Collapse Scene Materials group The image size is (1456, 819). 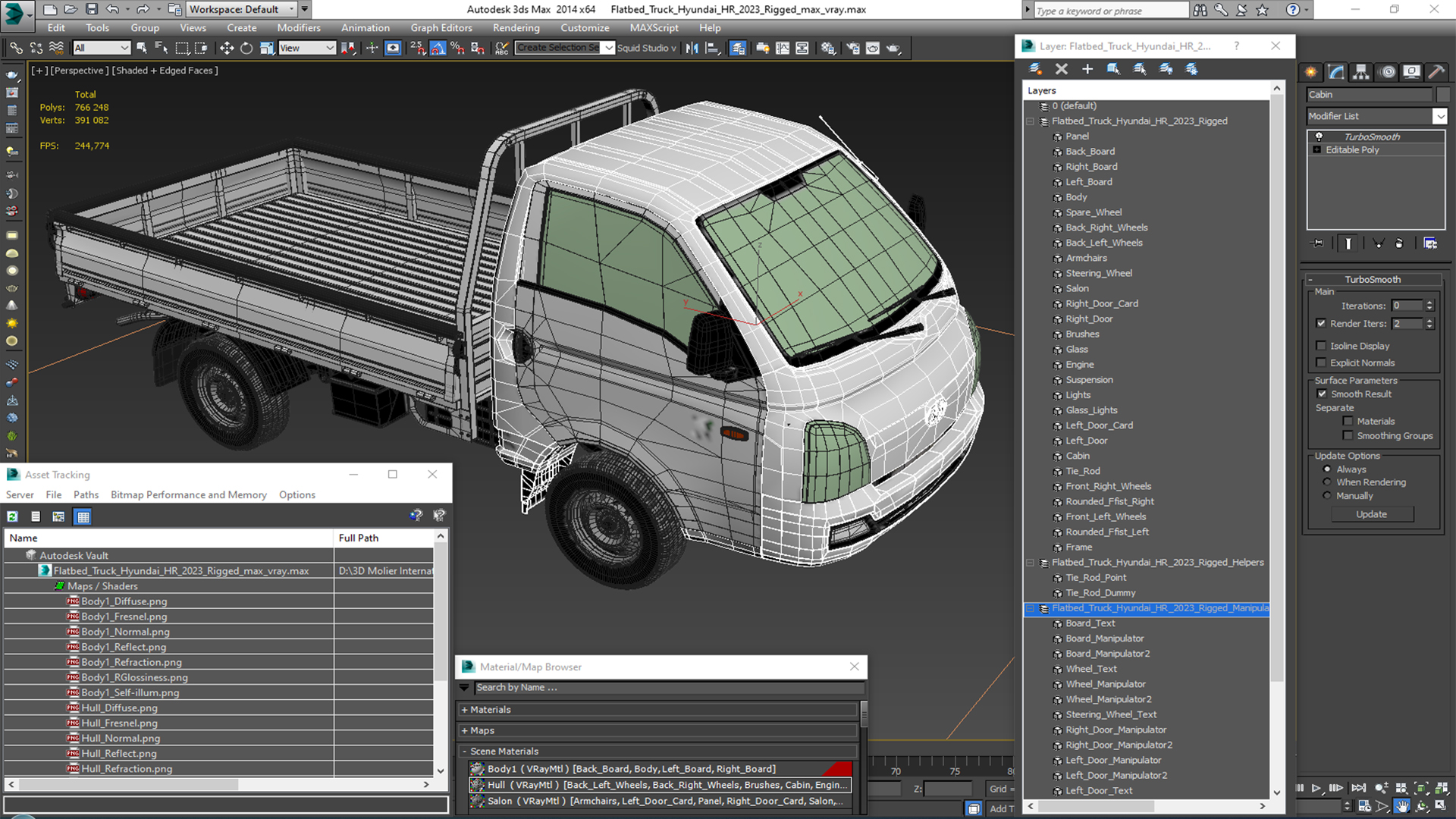pyautogui.click(x=465, y=752)
